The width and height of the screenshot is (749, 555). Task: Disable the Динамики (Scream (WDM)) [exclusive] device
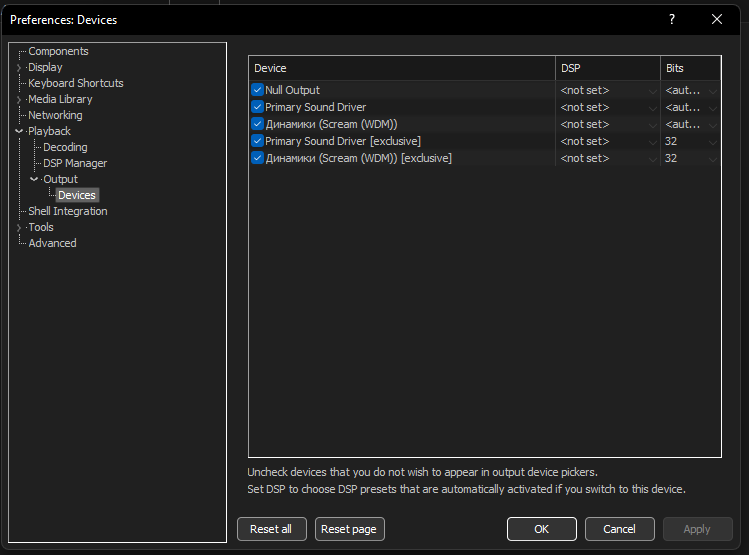(257, 158)
